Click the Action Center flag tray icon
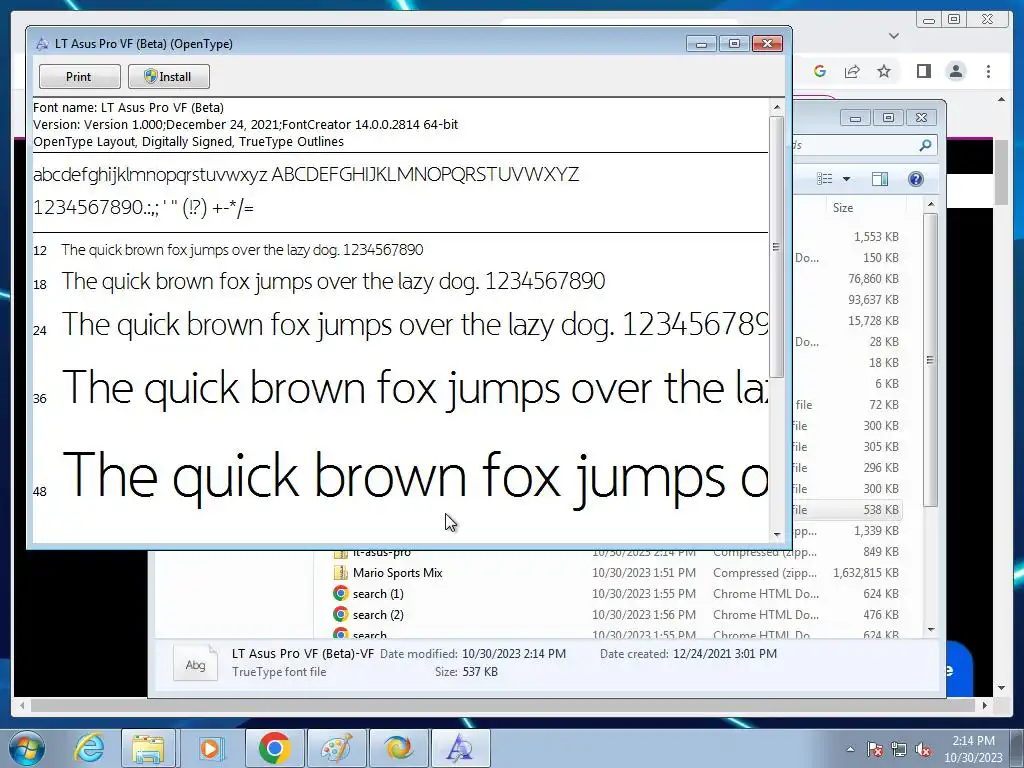The width and height of the screenshot is (1024, 768). click(875, 749)
